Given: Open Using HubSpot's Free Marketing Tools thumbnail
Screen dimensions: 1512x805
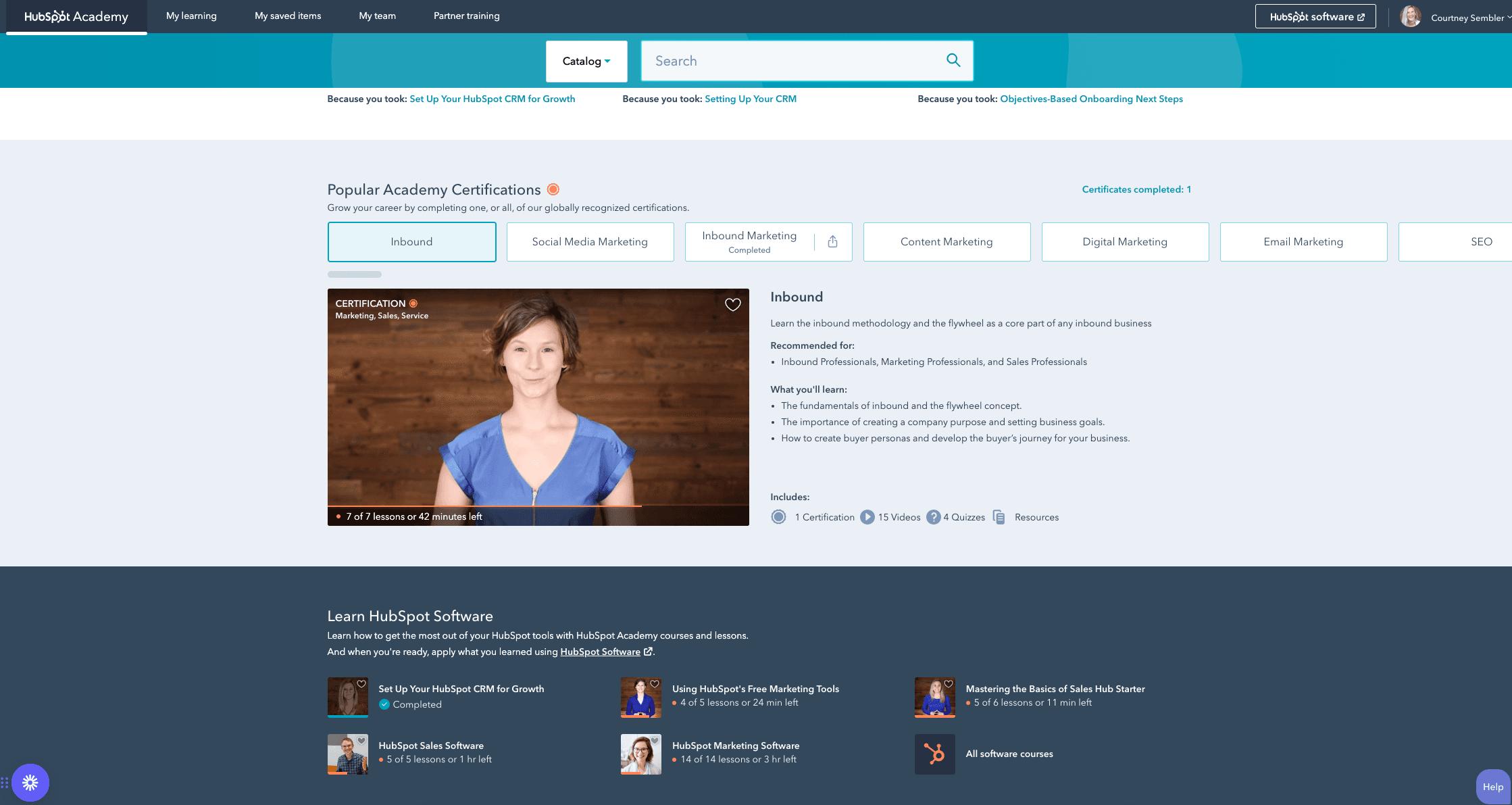Looking at the screenshot, I should tap(641, 698).
